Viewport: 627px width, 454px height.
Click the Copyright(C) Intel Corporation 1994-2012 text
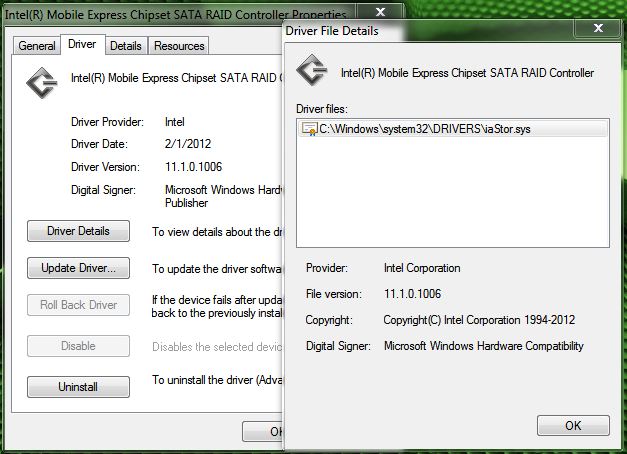tap(479, 320)
